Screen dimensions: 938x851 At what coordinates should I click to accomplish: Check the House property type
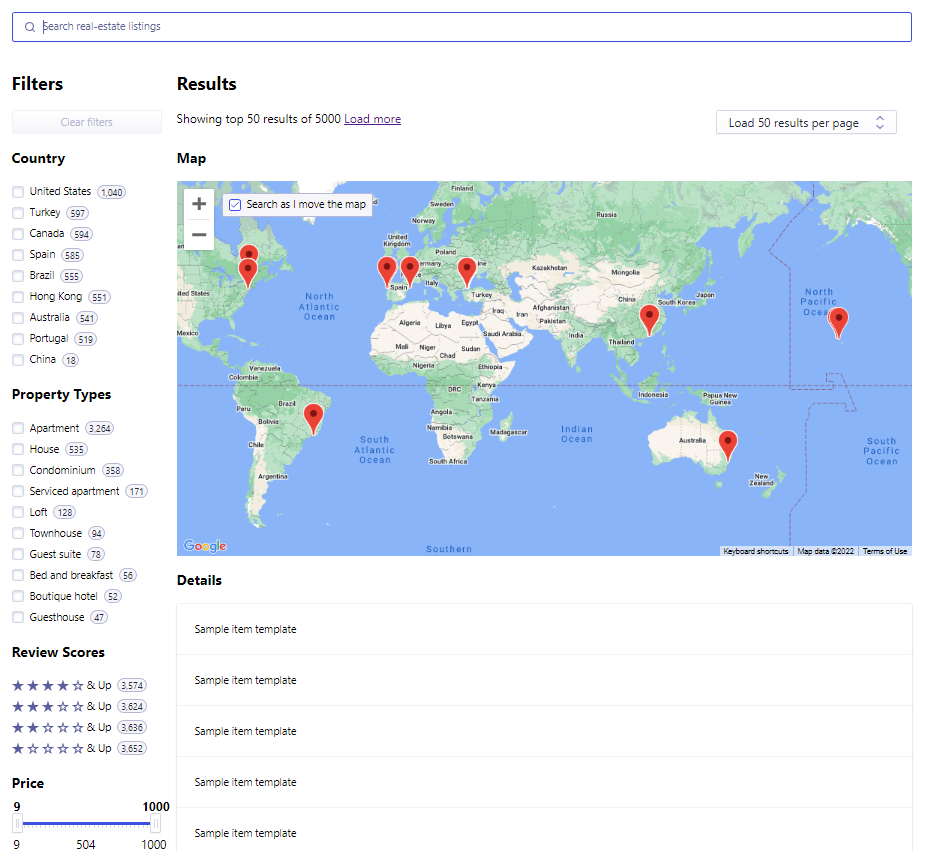click(18, 449)
